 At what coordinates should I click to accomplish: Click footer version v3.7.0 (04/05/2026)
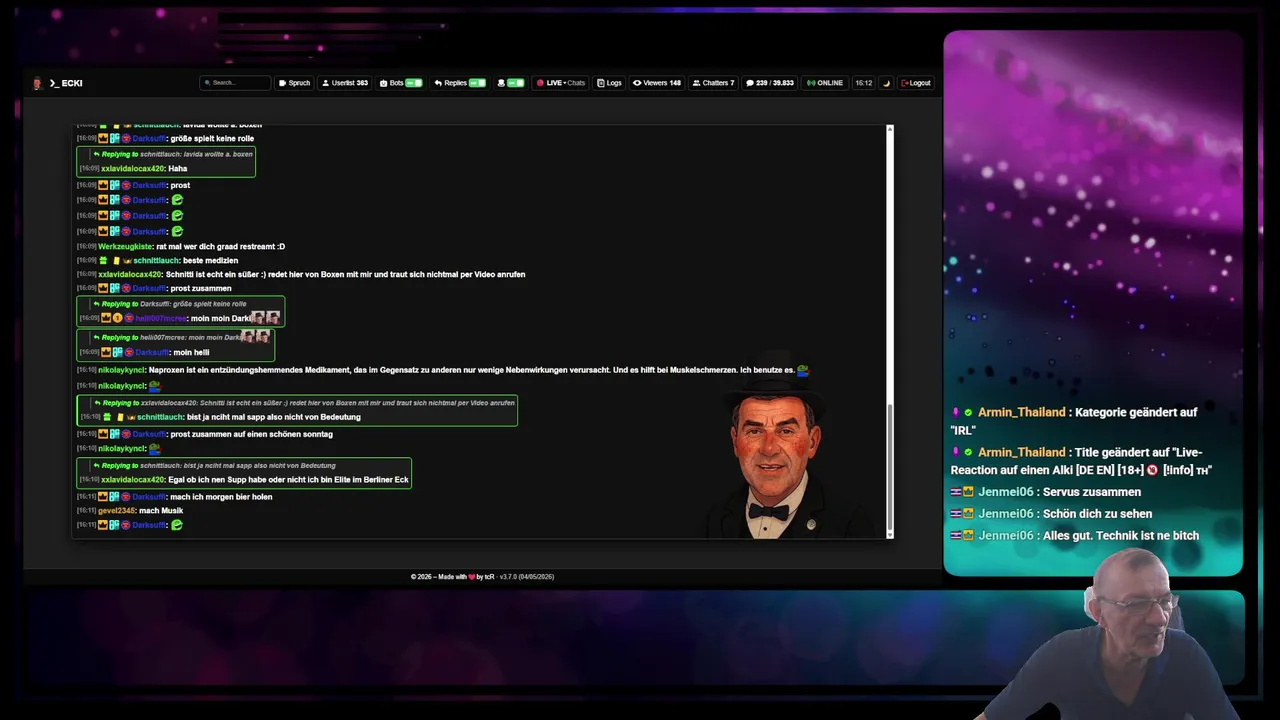coord(528,577)
